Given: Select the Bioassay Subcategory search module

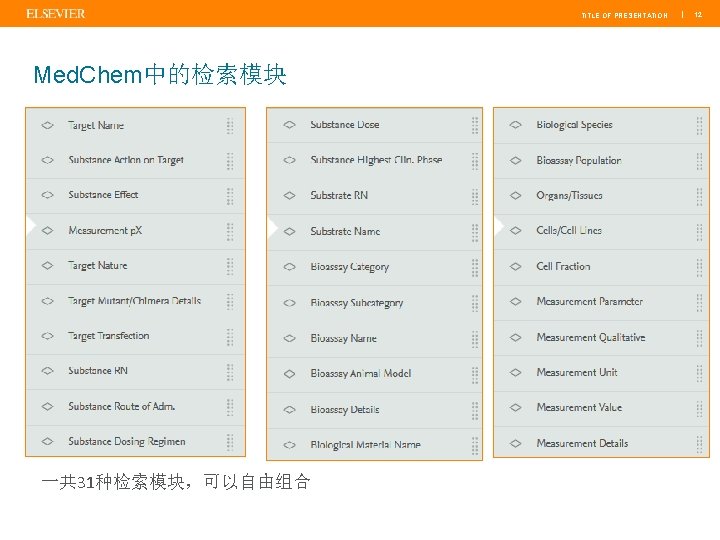Looking at the screenshot, I should point(375,303).
